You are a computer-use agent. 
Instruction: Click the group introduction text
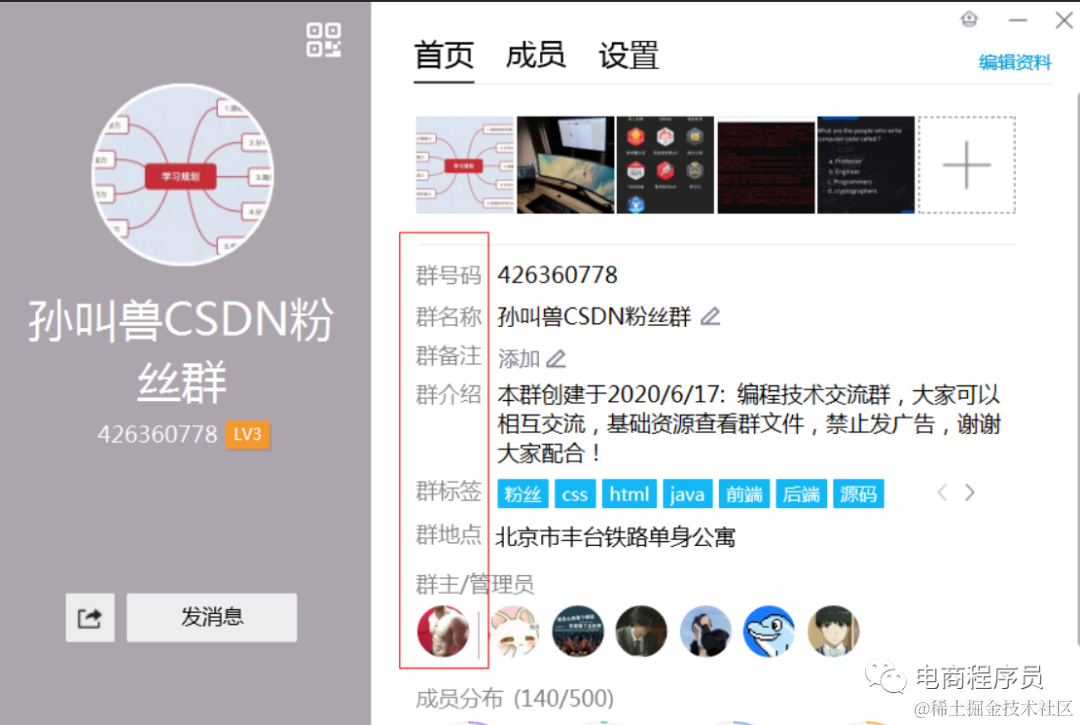[x=749, y=424]
